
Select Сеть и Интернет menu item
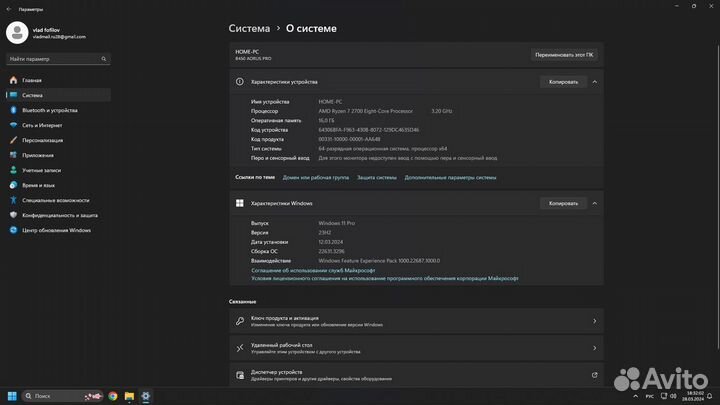click(x=58, y=125)
